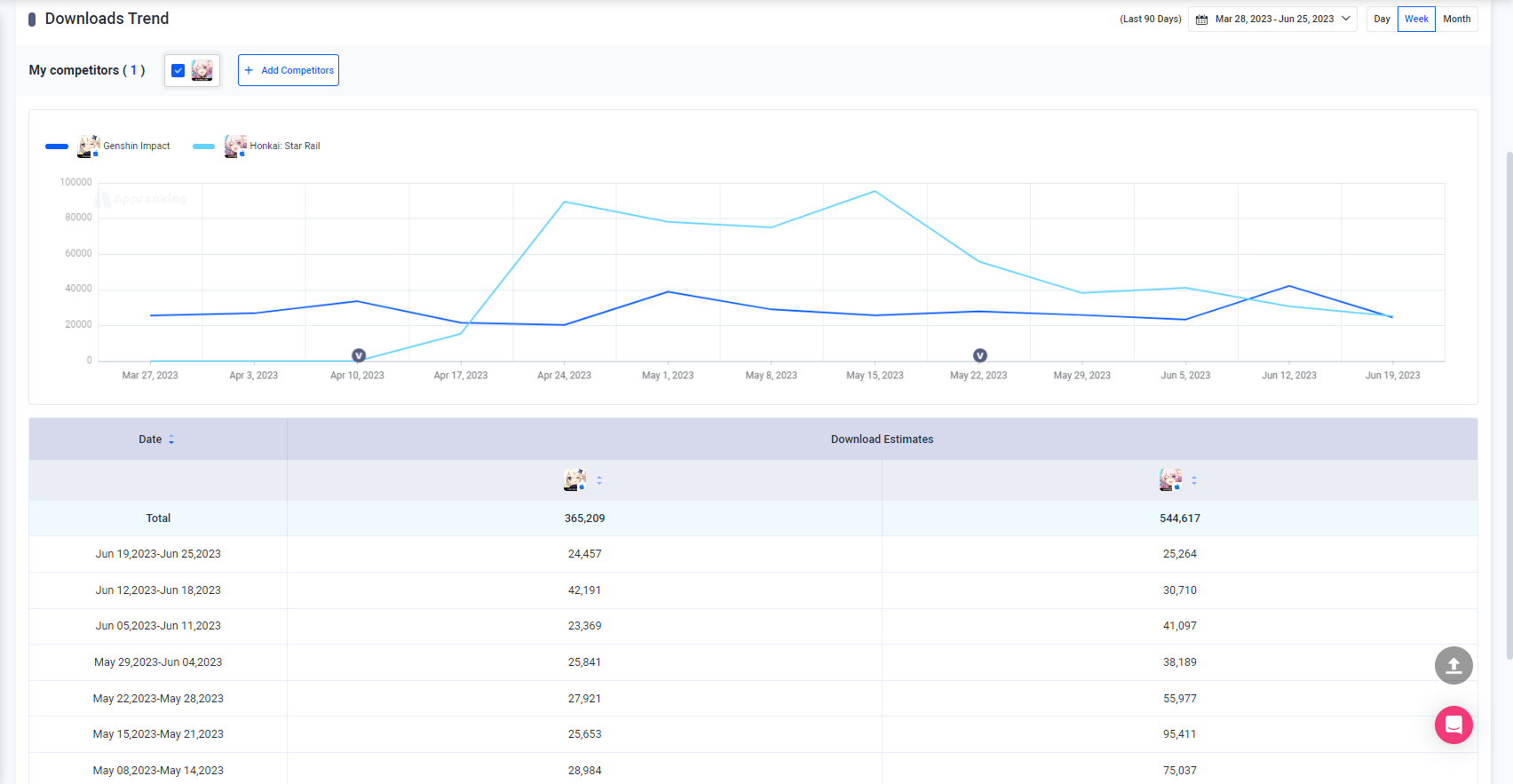
Task: Click the Total row label
Action: pos(158,519)
